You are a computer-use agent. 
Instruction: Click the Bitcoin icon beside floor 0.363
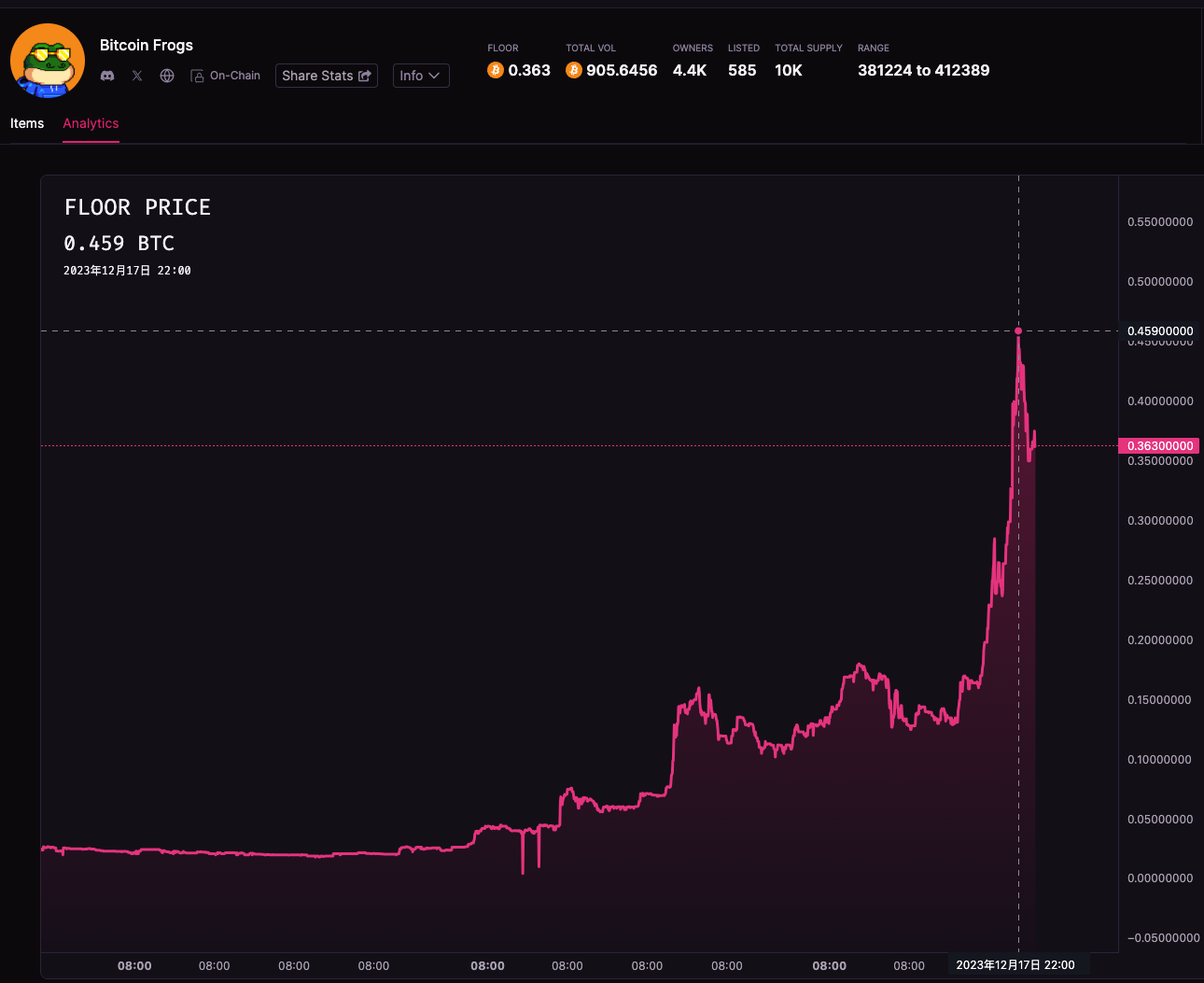[496, 70]
